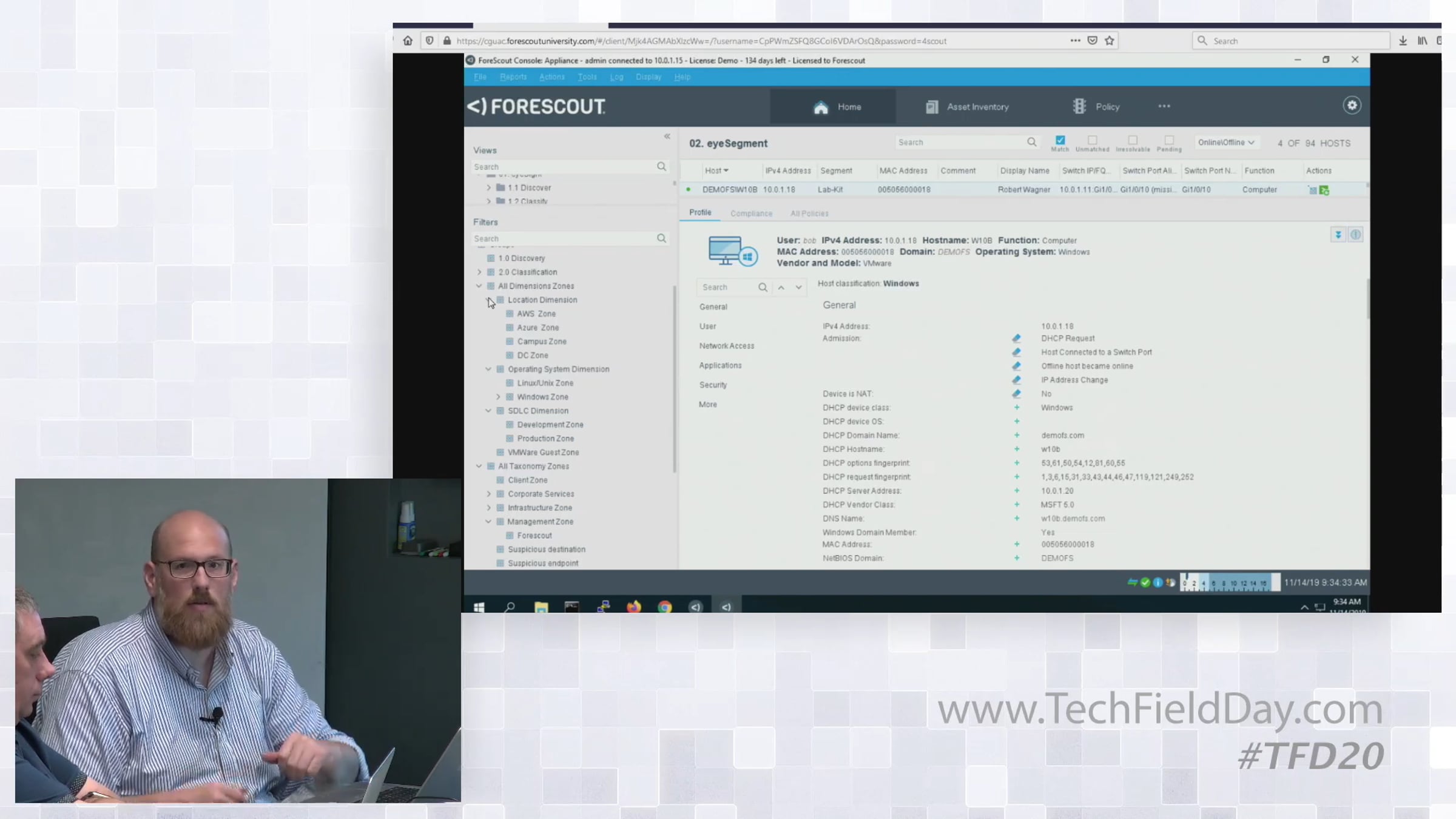Click the Firefox icon in the Windows taskbar
The width and height of the screenshot is (1456, 819).
pos(633,607)
